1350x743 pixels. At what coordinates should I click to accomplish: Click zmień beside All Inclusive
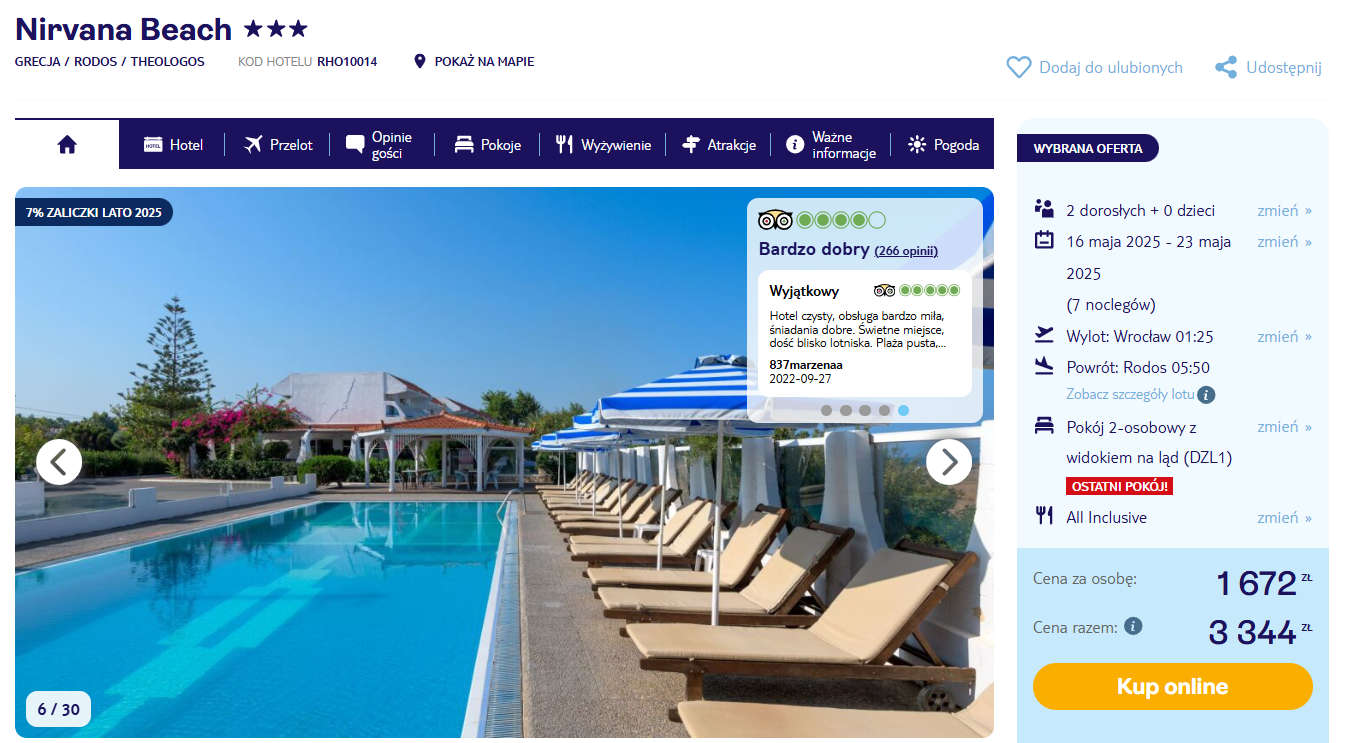tap(1284, 517)
